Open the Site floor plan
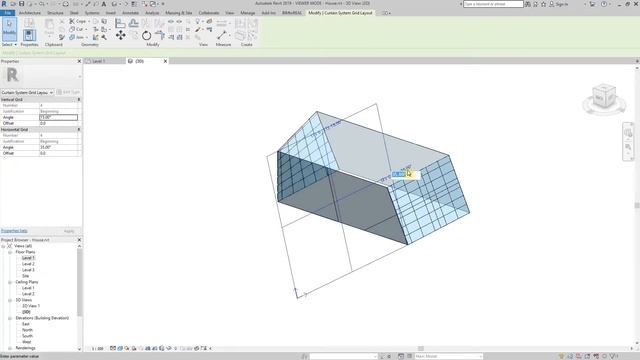Viewport: 640px width, 360px height. (x=25, y=276)
